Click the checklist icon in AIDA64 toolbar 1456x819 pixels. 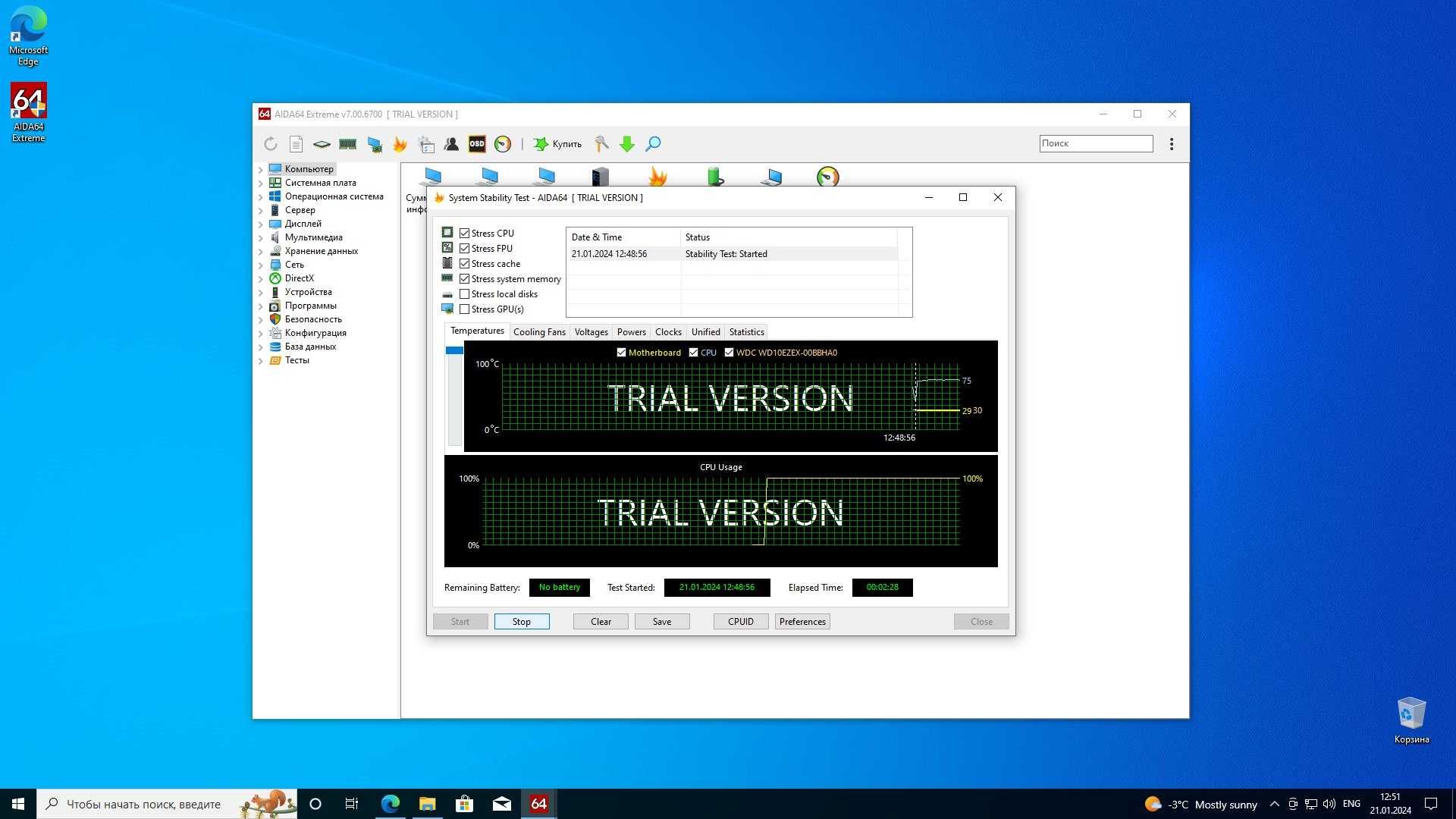click(x=426, y=144)
